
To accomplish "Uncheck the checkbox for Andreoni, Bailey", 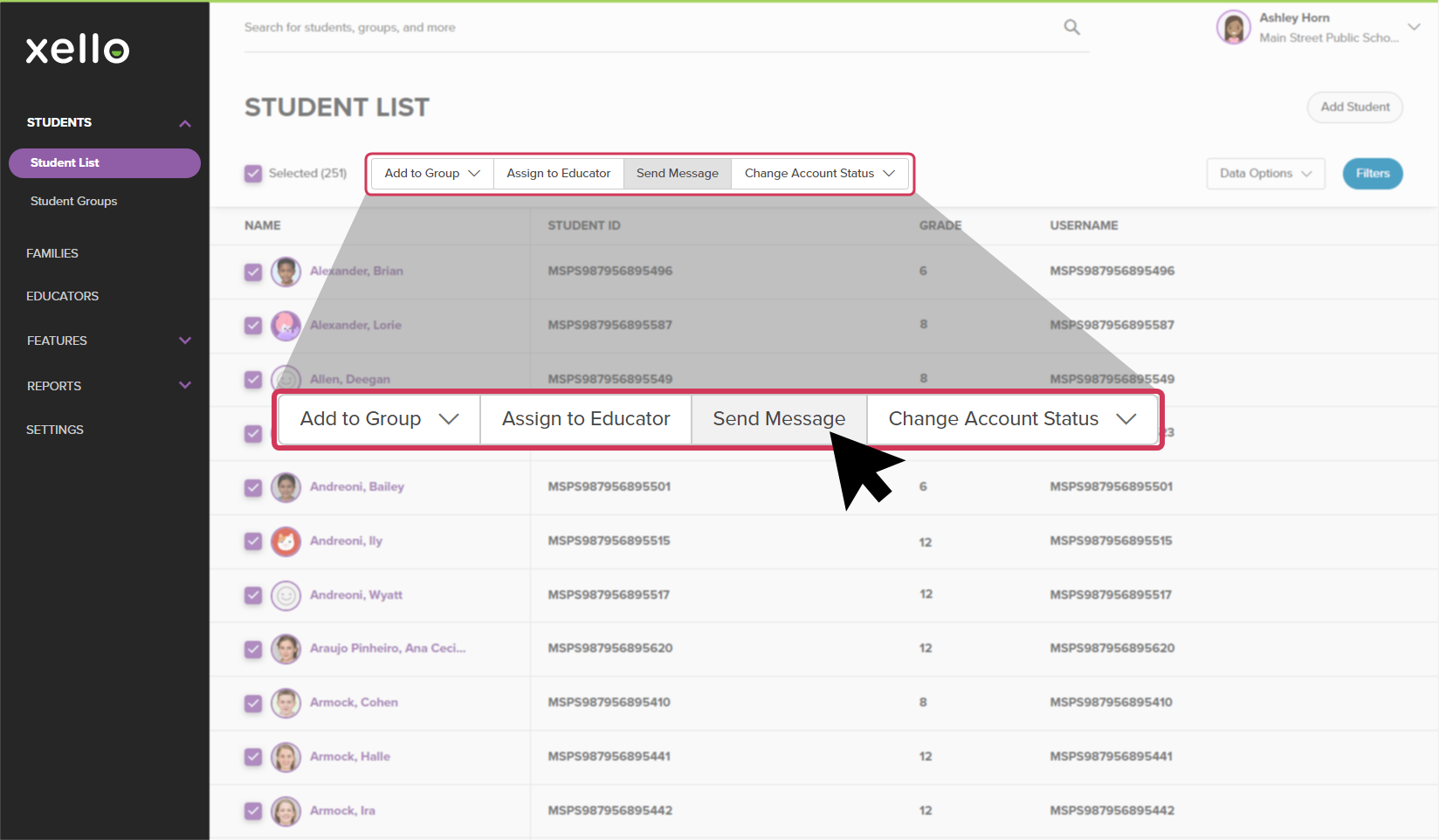I will click(253, 487).
